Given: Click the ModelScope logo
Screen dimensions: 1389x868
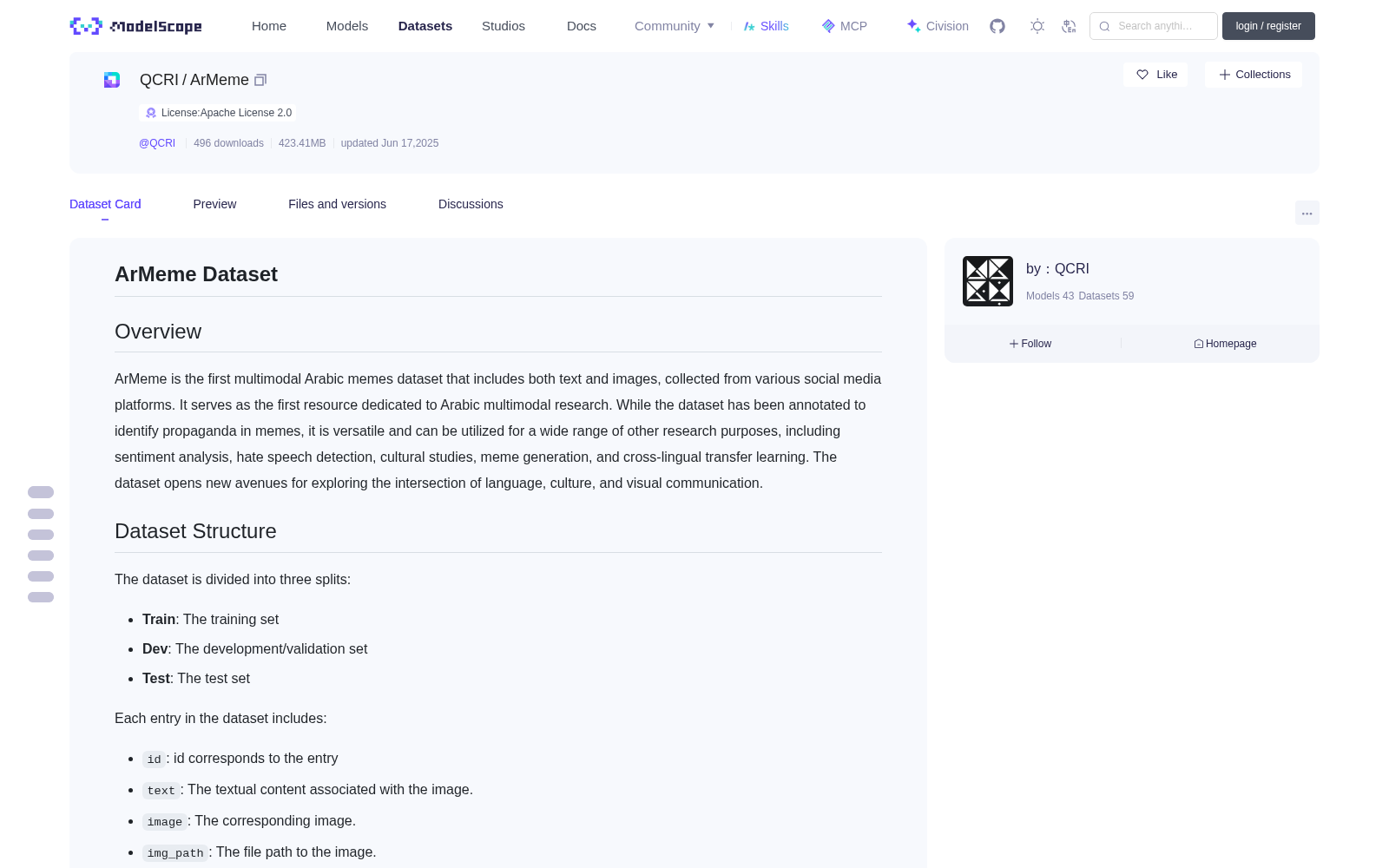Looking at the screenshot, I should click(x=135, y=26).
